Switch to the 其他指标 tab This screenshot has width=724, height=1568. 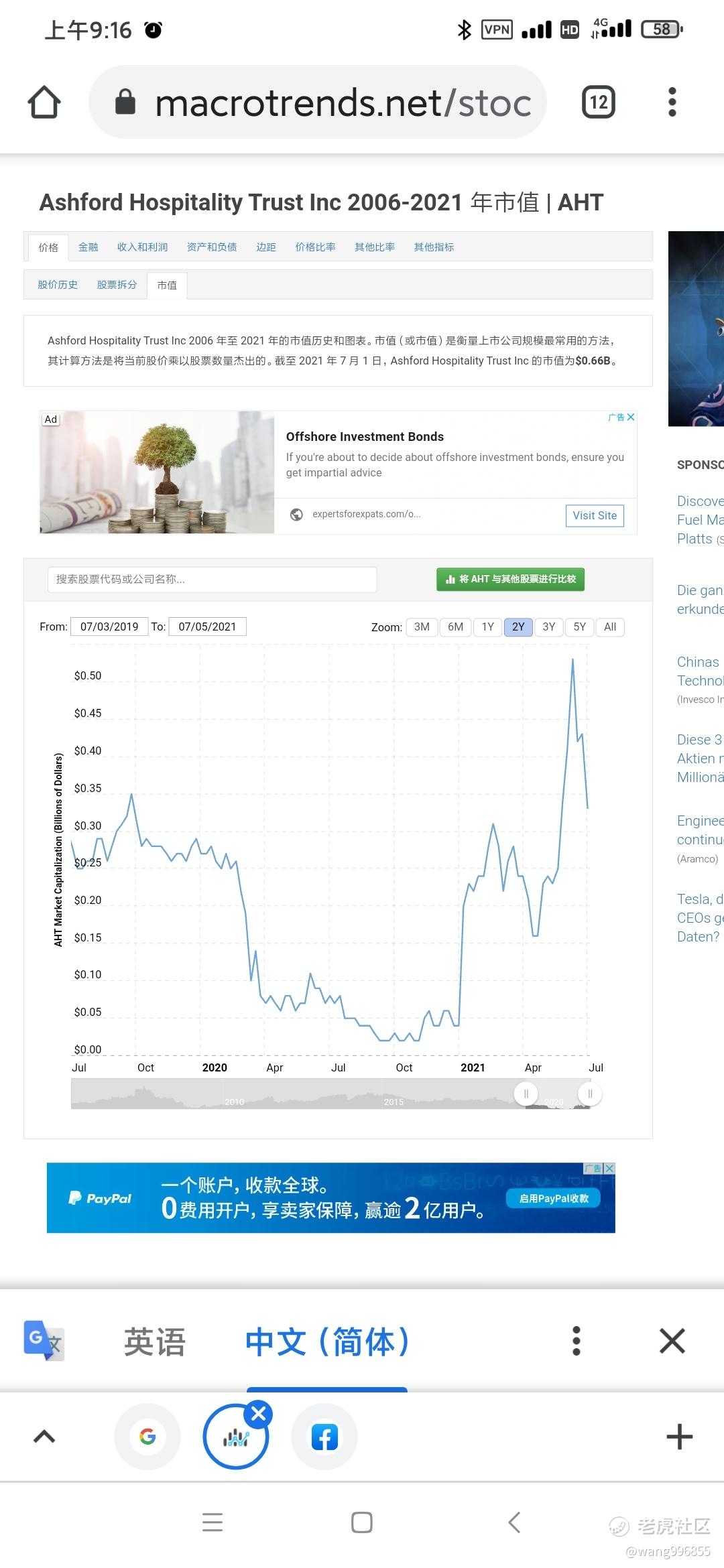[434, 247]
